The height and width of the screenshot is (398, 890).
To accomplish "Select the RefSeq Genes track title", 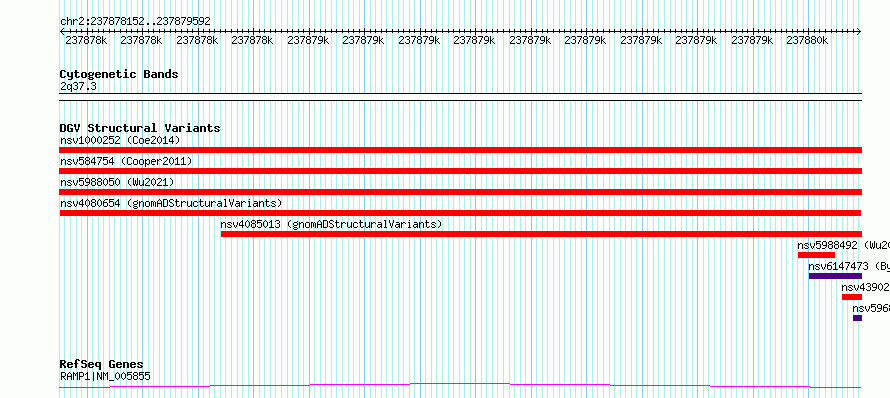I will pos(102,365).
